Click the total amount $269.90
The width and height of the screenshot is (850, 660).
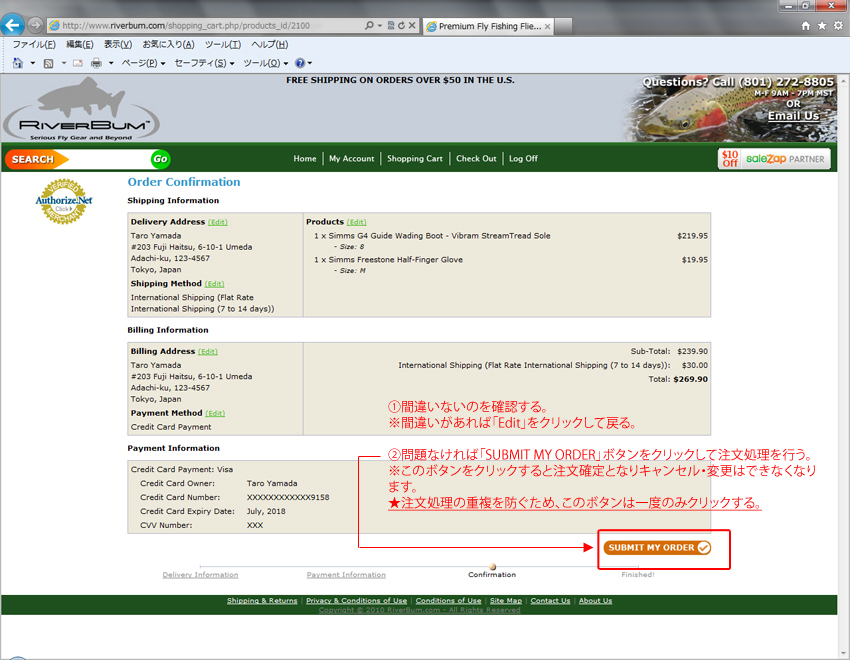tap(691, 379)
